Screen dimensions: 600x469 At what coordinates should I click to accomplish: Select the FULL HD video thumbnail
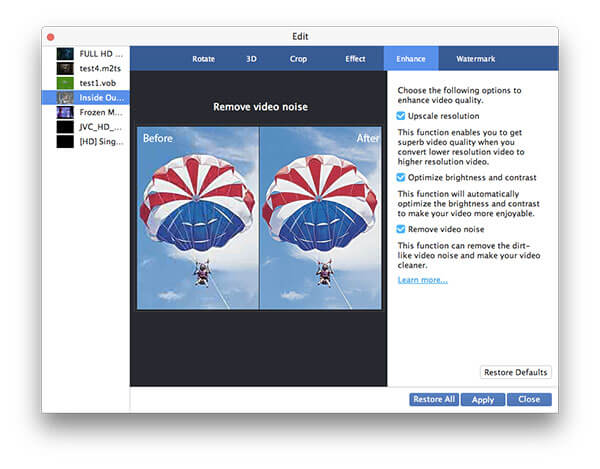coord(65,53)
